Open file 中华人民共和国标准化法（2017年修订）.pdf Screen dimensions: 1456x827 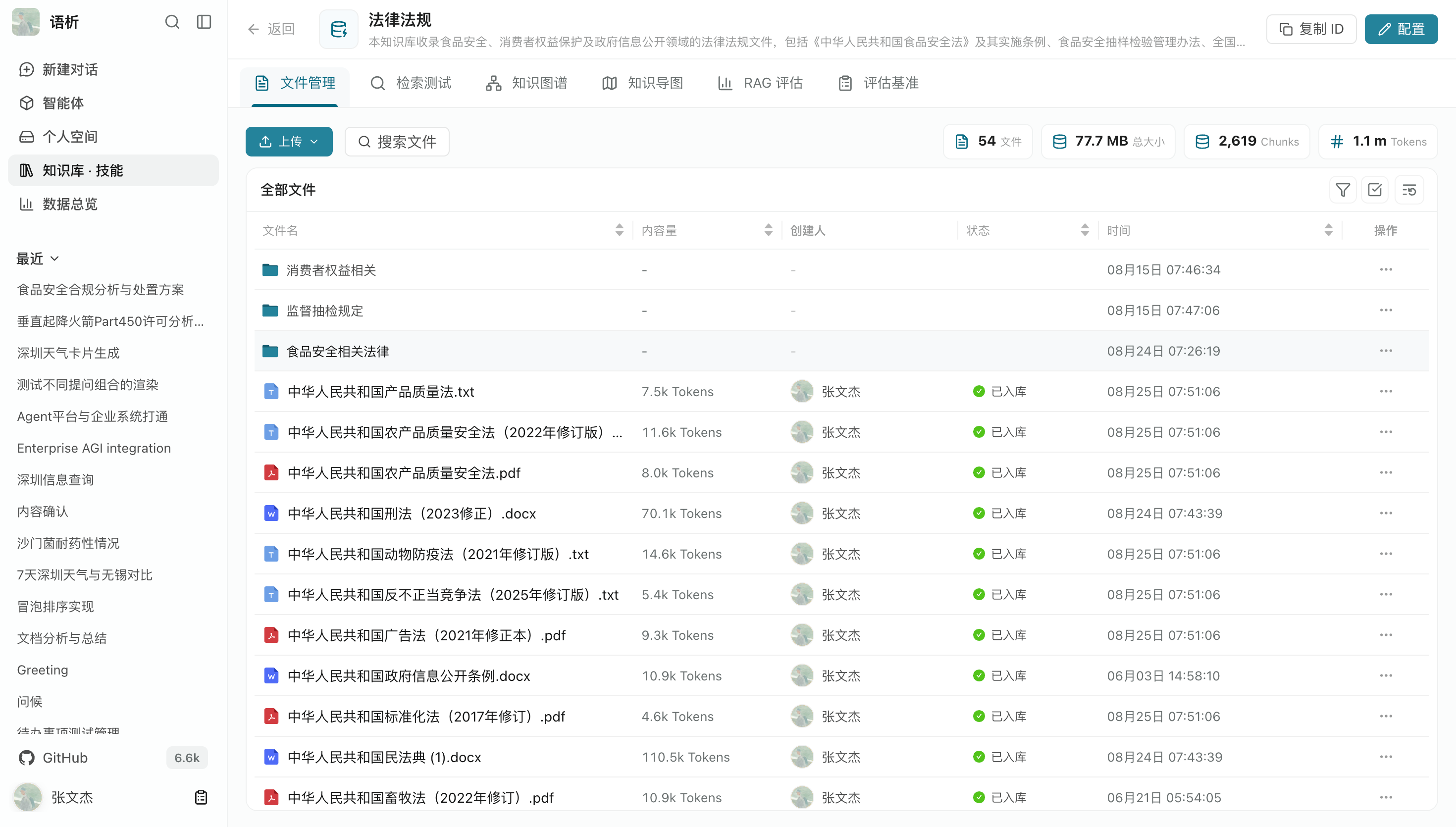pyautogui.click(x=427, y=716)
